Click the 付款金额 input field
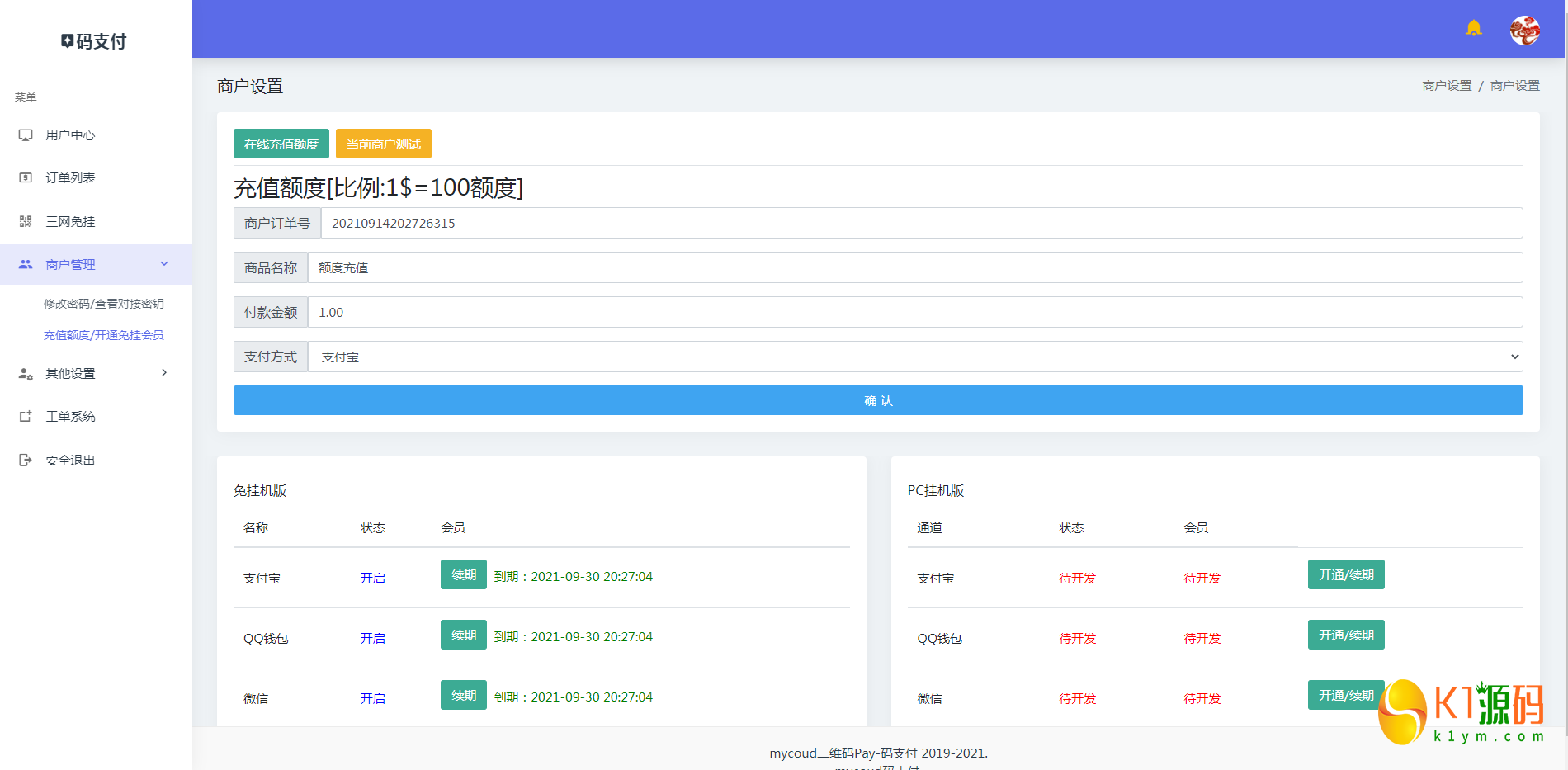Image resolution: width=1568 pixels, height=770 pixels. [914, 312]
